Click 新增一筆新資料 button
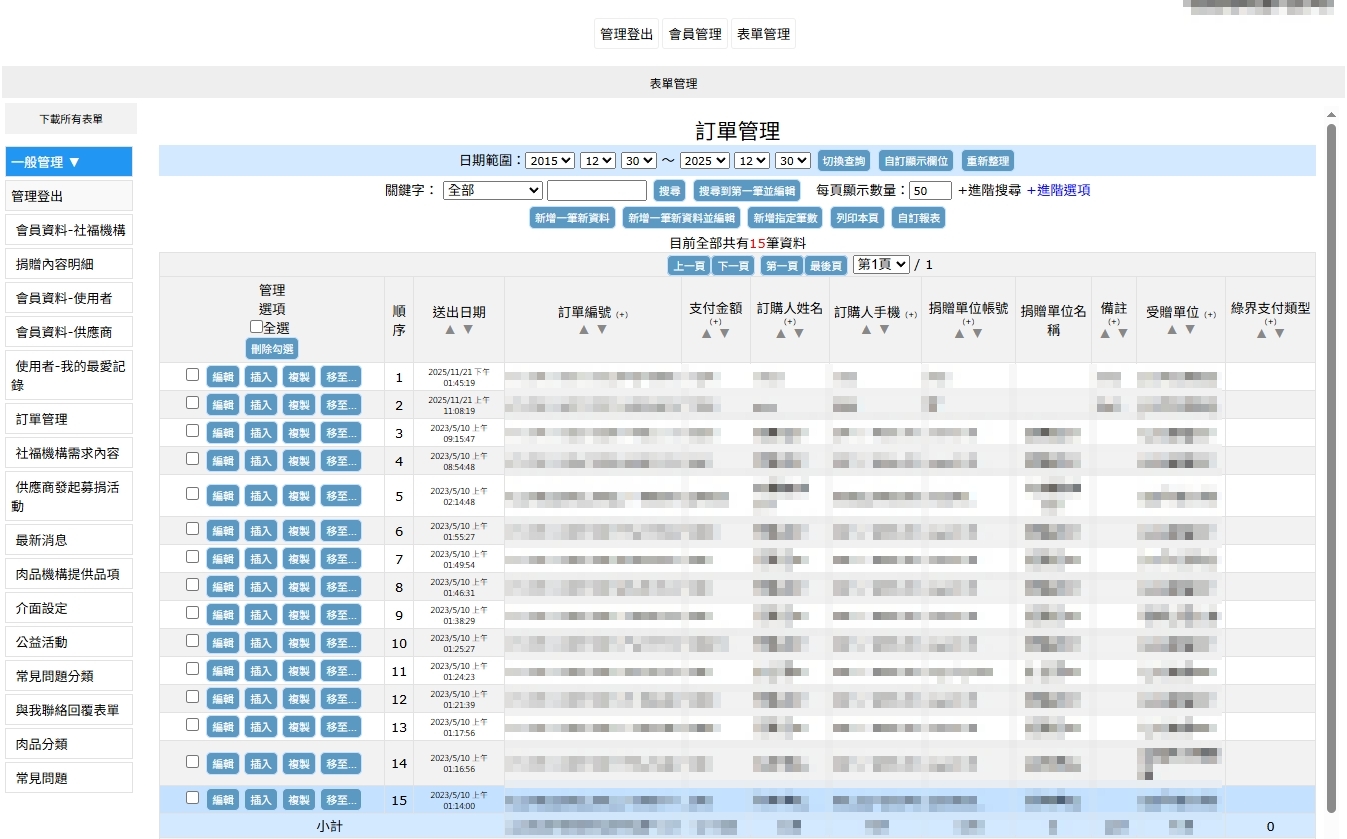This screenshot has height=839, width=1347. 572,218
